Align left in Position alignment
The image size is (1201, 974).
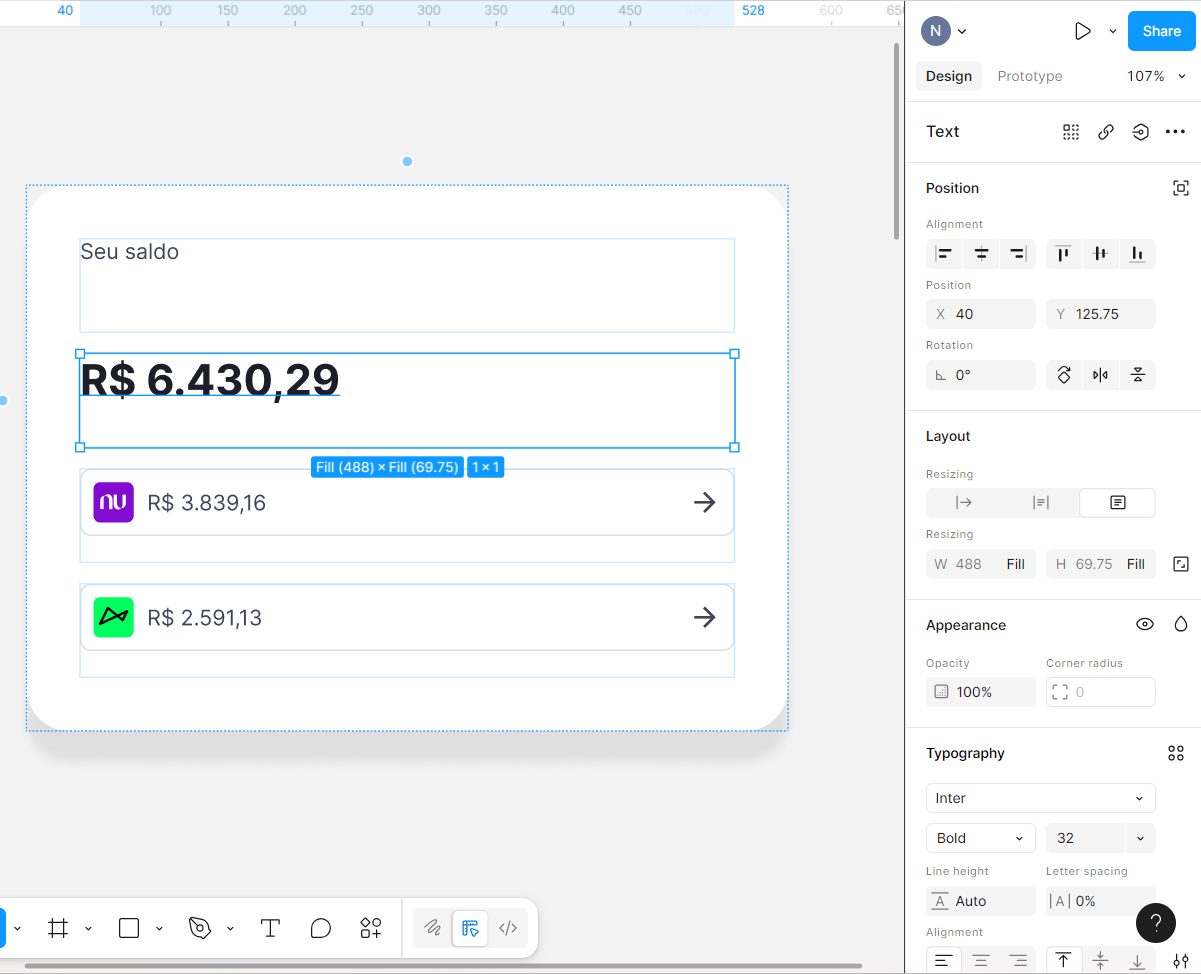(944, 254)
